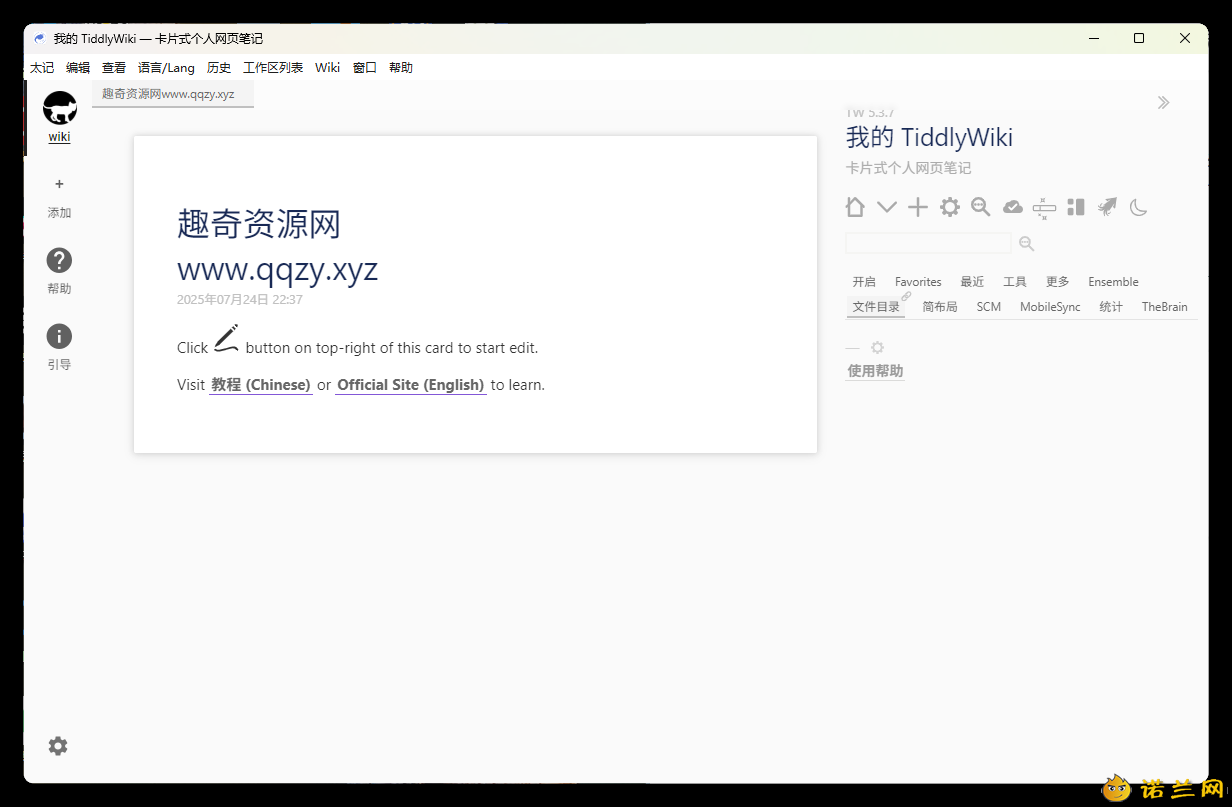Toggle dark mode with the moon icon
The width and height of the screenshot is (1232, 807).
1139,207
